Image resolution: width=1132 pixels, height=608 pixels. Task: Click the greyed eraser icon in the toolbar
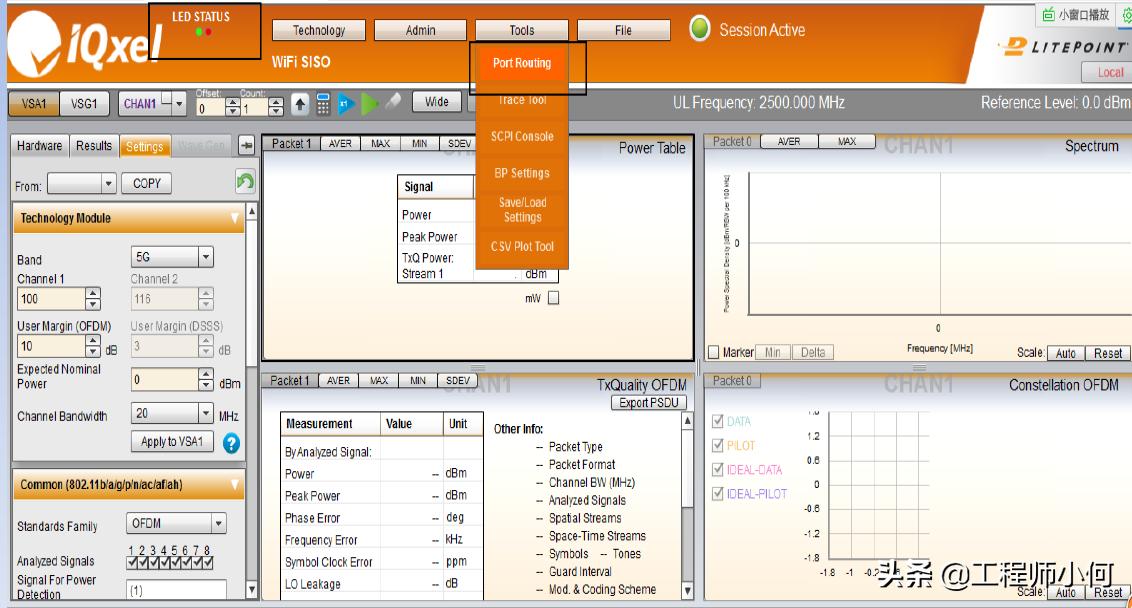click(393, 102)
